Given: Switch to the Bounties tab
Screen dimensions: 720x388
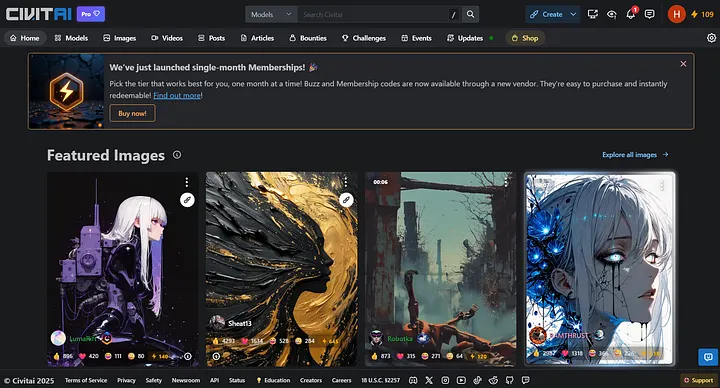Looking at the screenshot, I should (308, 38).
